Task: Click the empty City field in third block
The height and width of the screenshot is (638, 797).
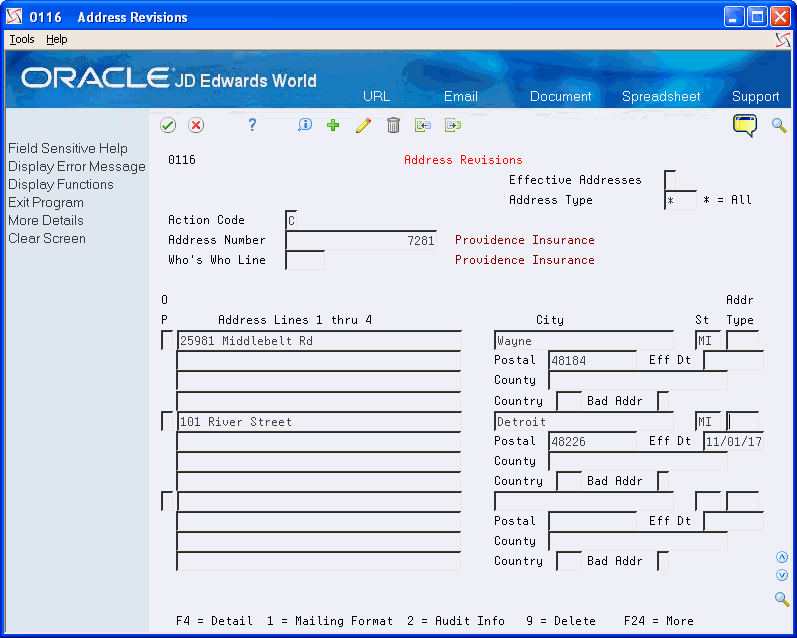Action: point(584,502)
